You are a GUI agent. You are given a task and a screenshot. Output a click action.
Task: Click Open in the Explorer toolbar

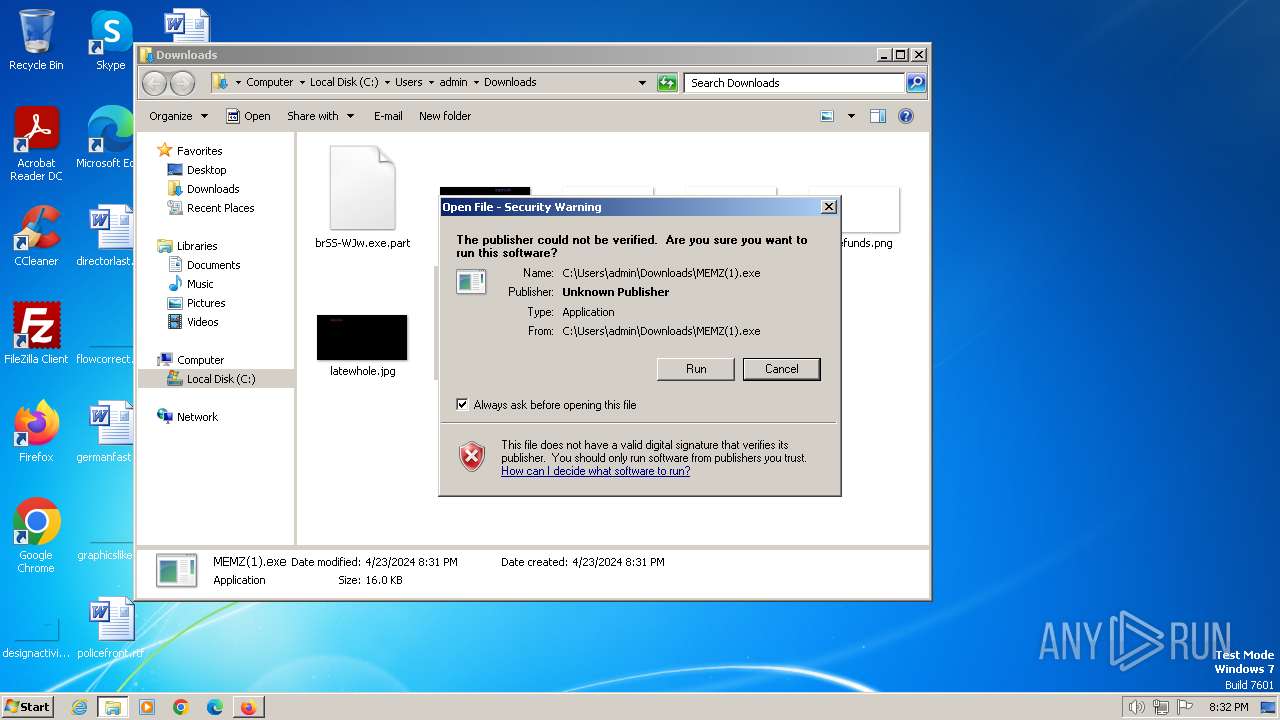tap(248, 116)
